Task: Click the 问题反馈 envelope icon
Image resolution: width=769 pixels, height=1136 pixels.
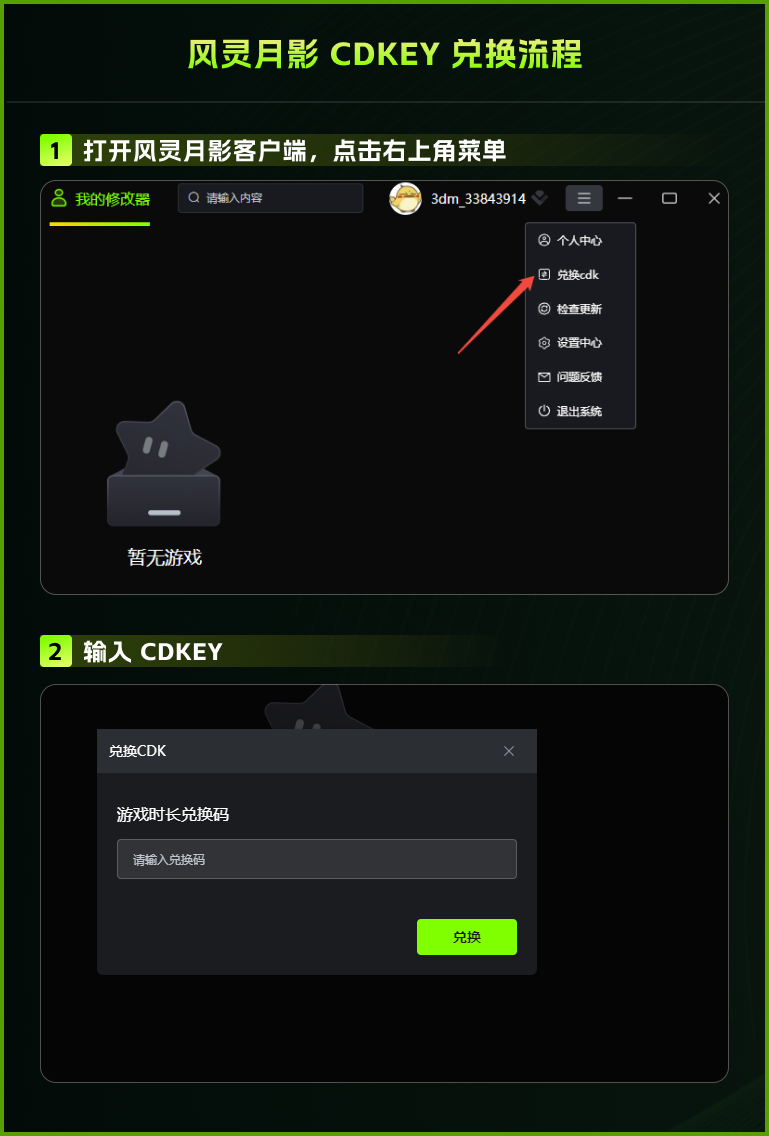Action: (544, 377)
